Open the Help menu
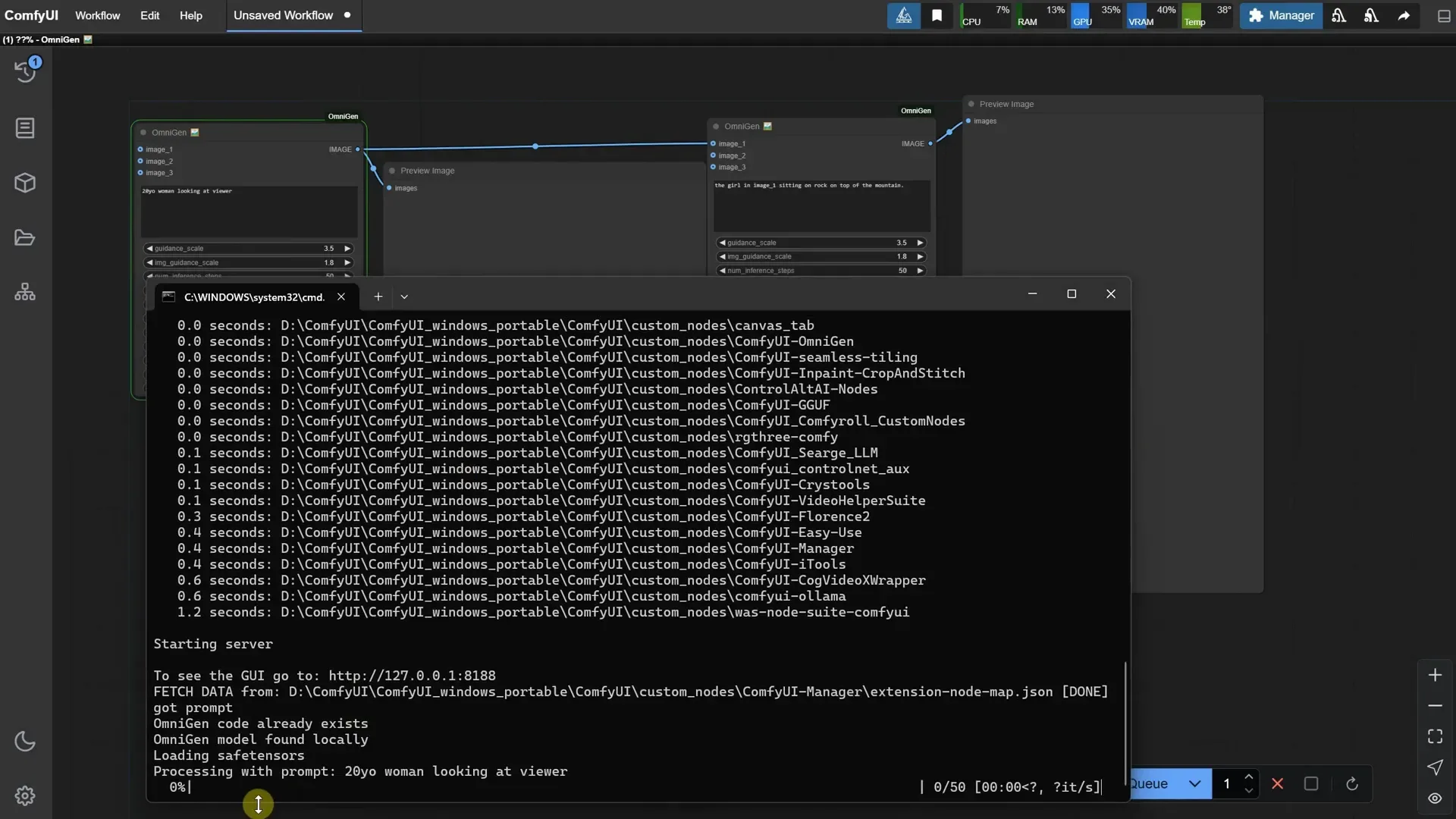 [x=190, y=15]
